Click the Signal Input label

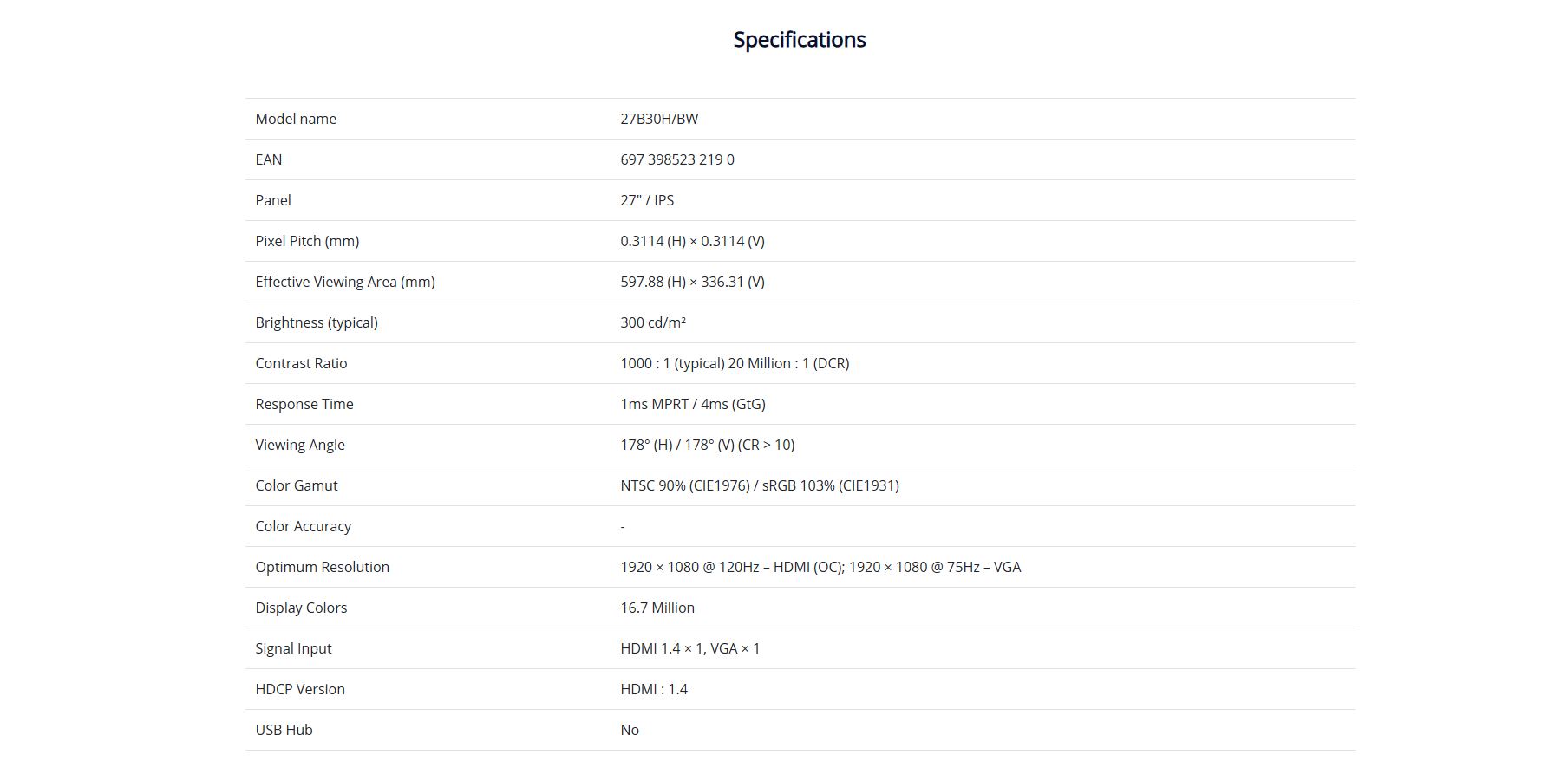(x=293, y=648)
